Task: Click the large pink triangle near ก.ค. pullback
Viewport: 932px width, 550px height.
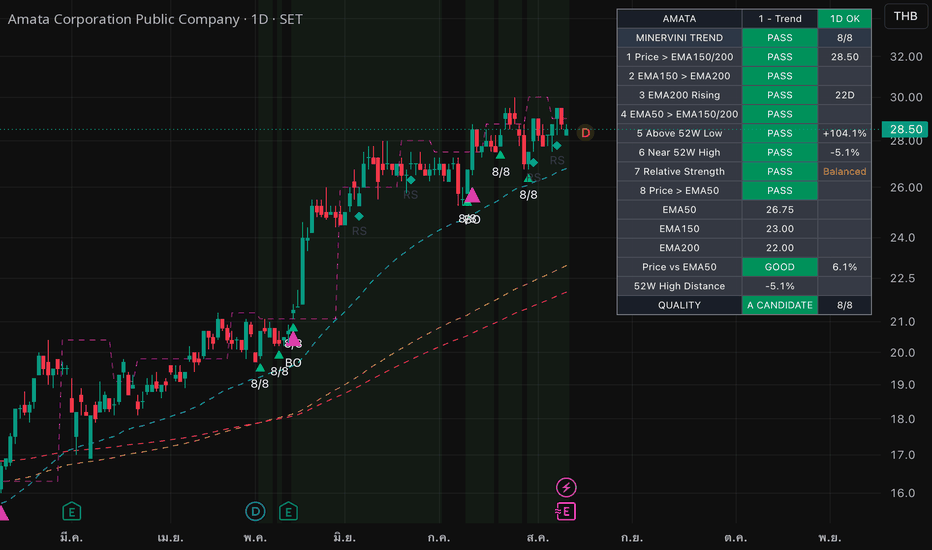Action: tap(472, 195)
